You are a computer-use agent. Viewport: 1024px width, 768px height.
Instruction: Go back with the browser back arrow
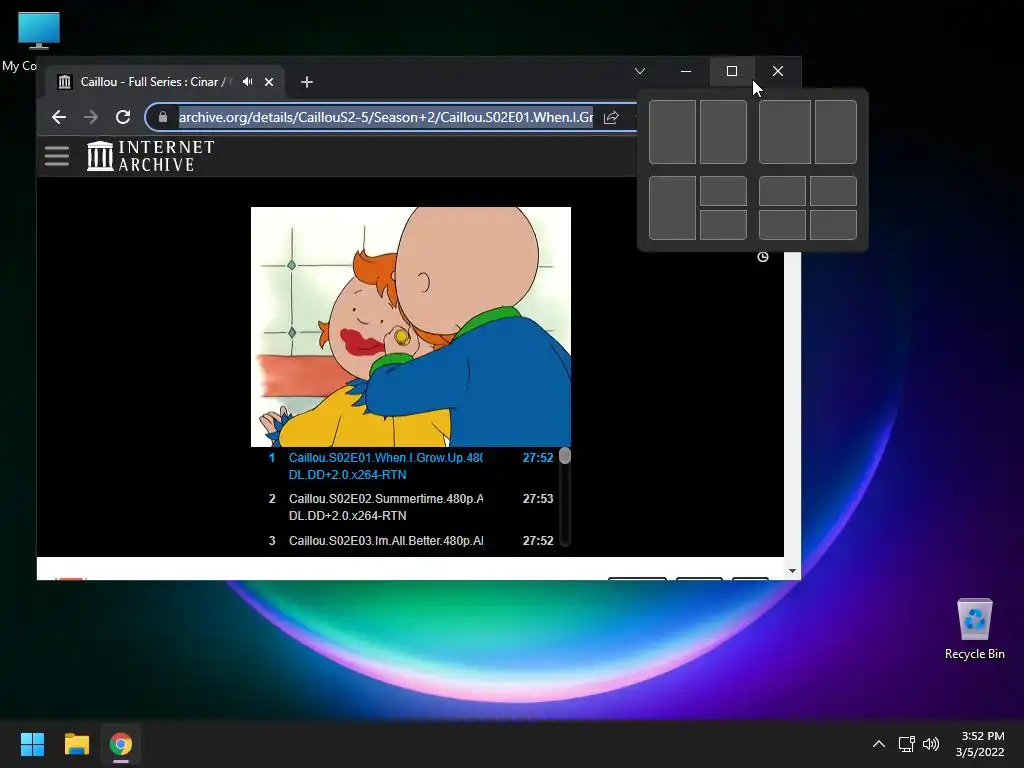click(x=59, y=117)
